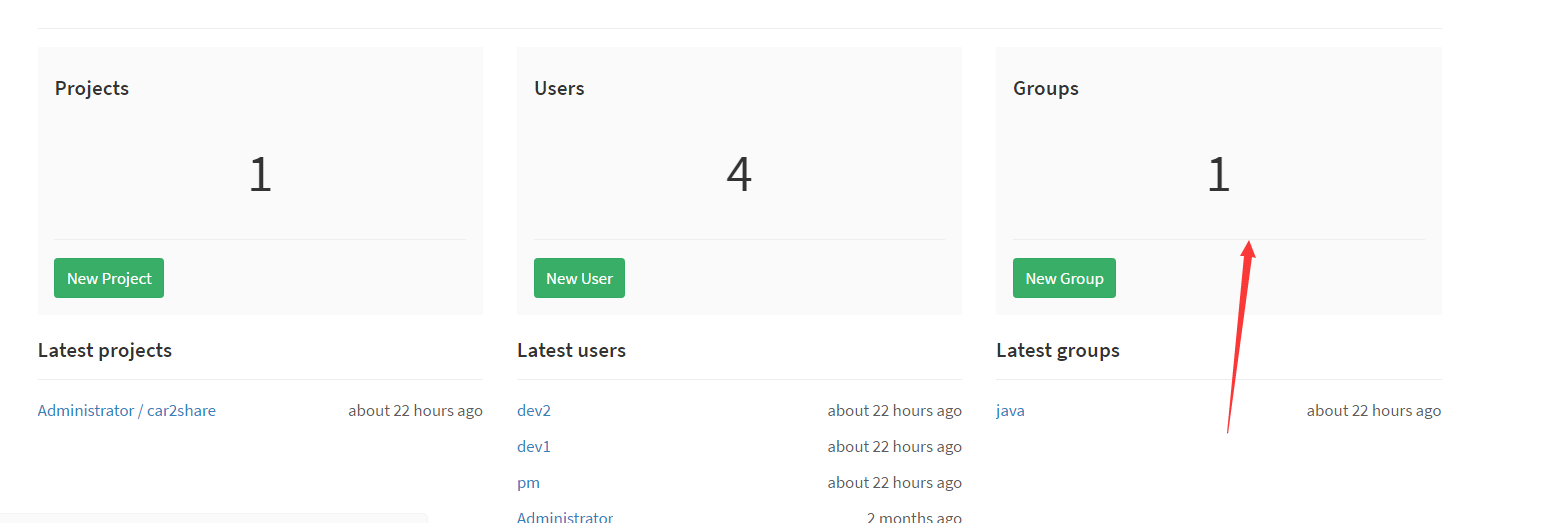This screenshot has width=1557, height=523.
Task: Click the Users card heading
Action: tap(559, 88)
